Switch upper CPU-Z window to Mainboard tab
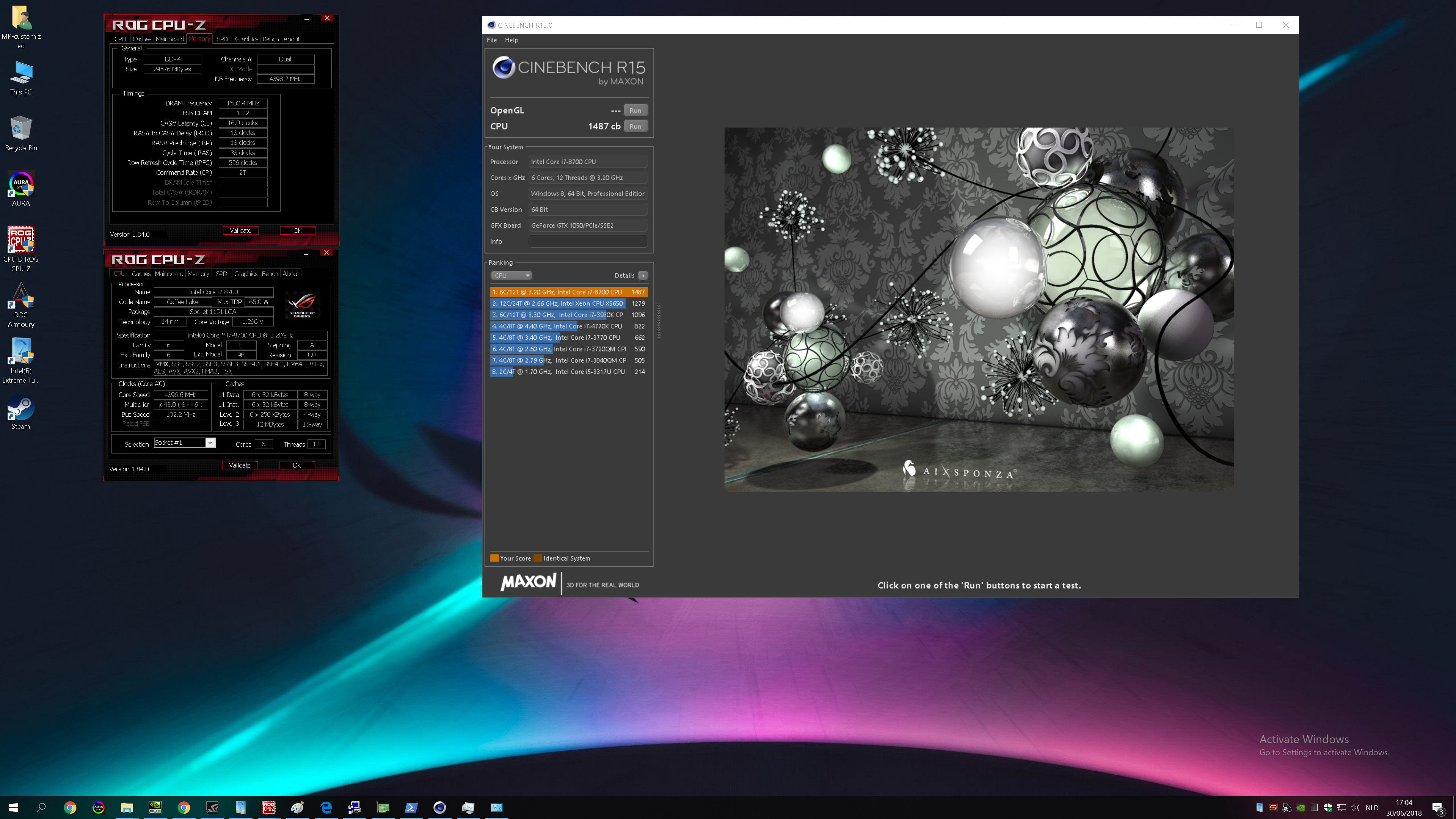Image resolution: width=1456 pixels, height=819 pixels. 169,39
